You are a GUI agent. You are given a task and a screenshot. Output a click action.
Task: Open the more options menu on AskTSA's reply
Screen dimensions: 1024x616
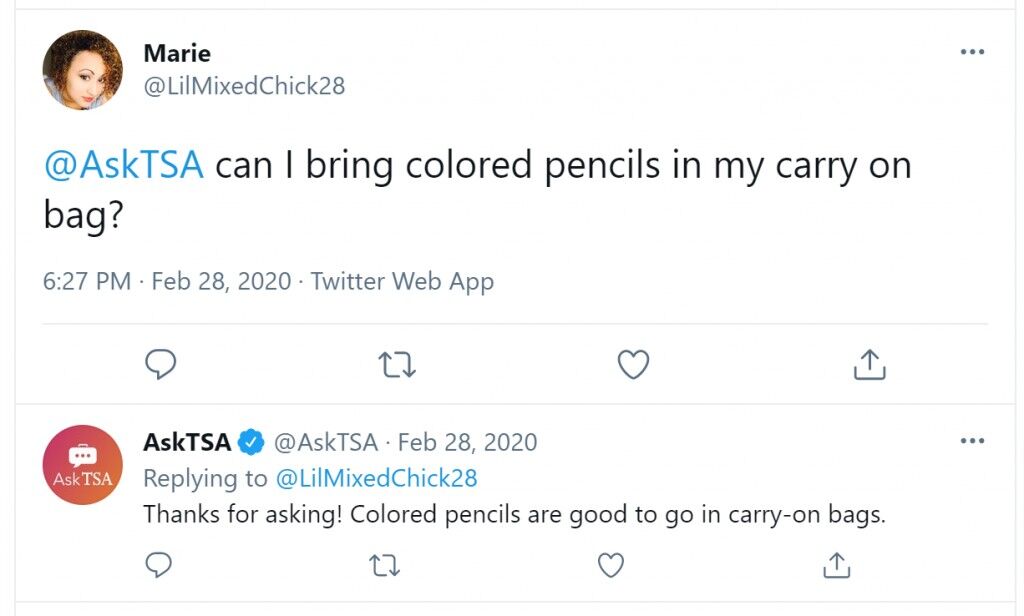[x=972, y=441]
